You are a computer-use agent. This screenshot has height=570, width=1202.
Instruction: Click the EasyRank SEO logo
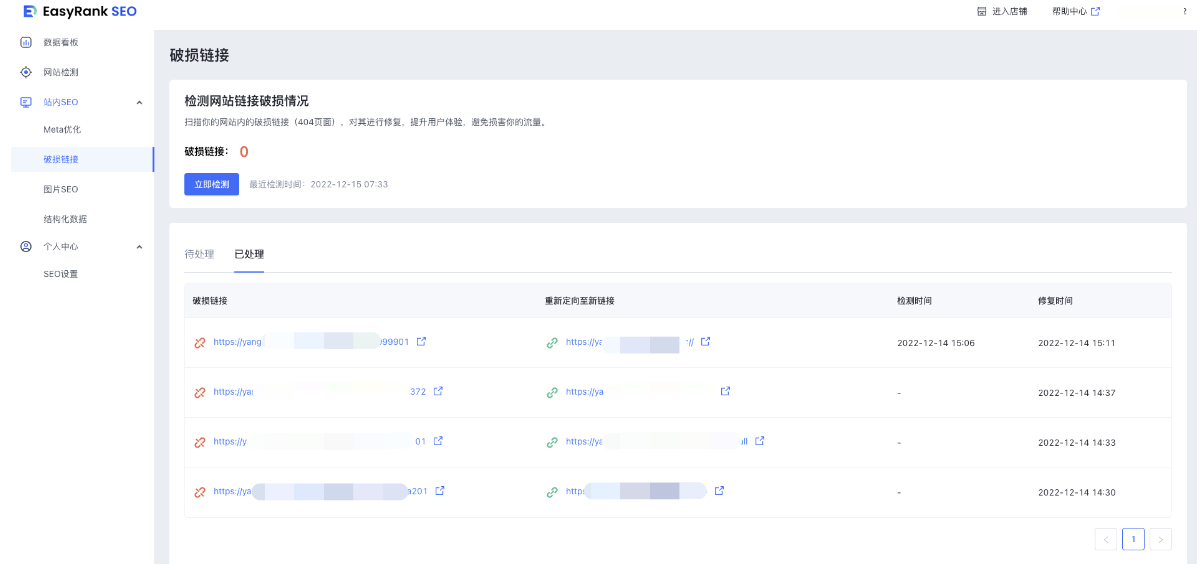pyautogui.click(x=80, y=12)
